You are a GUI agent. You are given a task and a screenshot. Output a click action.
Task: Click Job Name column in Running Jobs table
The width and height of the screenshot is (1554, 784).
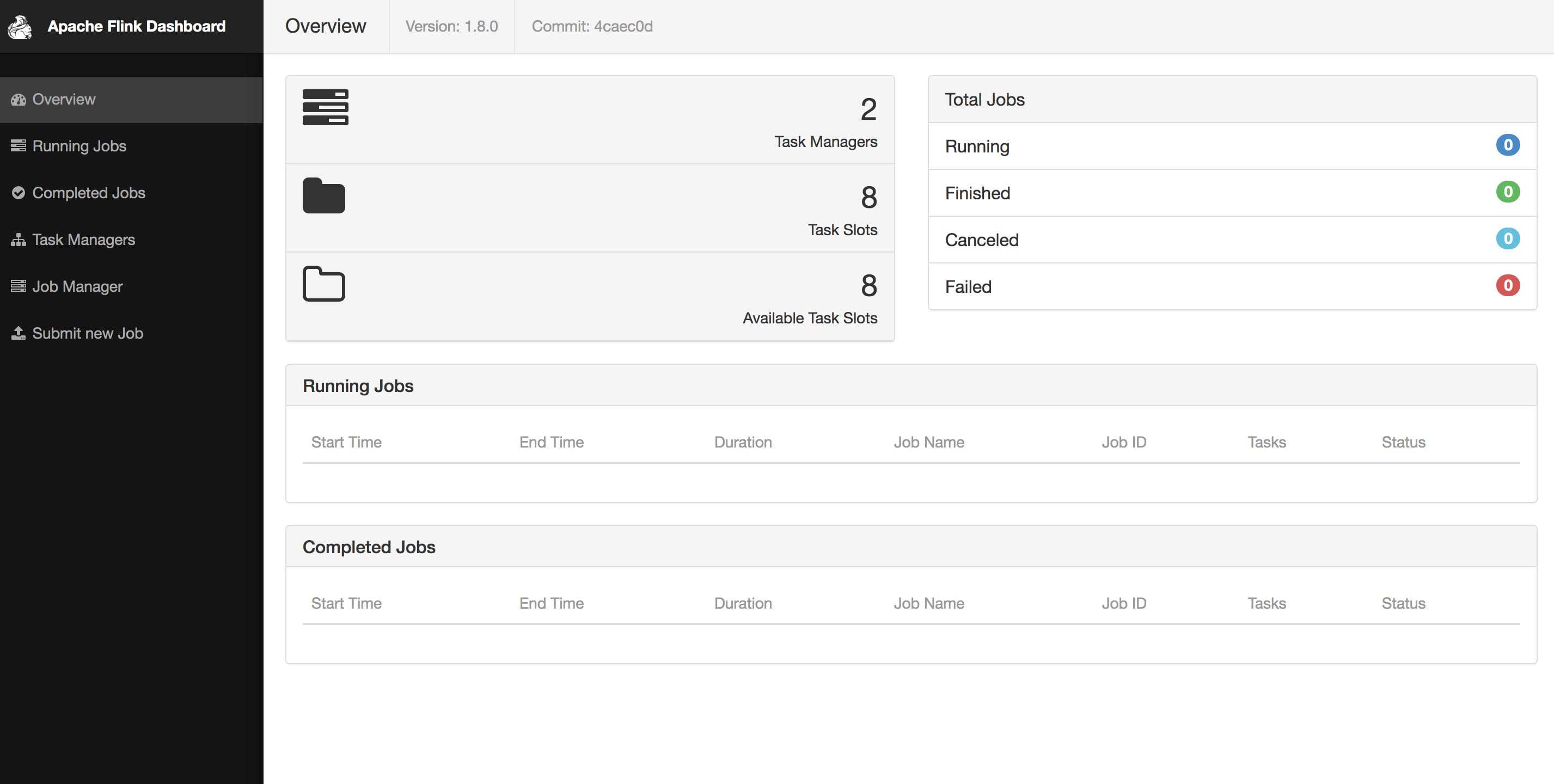(929, 443)
